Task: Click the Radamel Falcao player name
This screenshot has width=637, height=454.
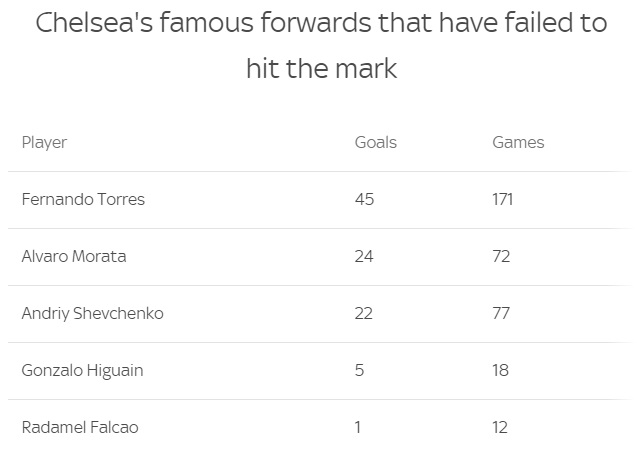Action: 80,427
